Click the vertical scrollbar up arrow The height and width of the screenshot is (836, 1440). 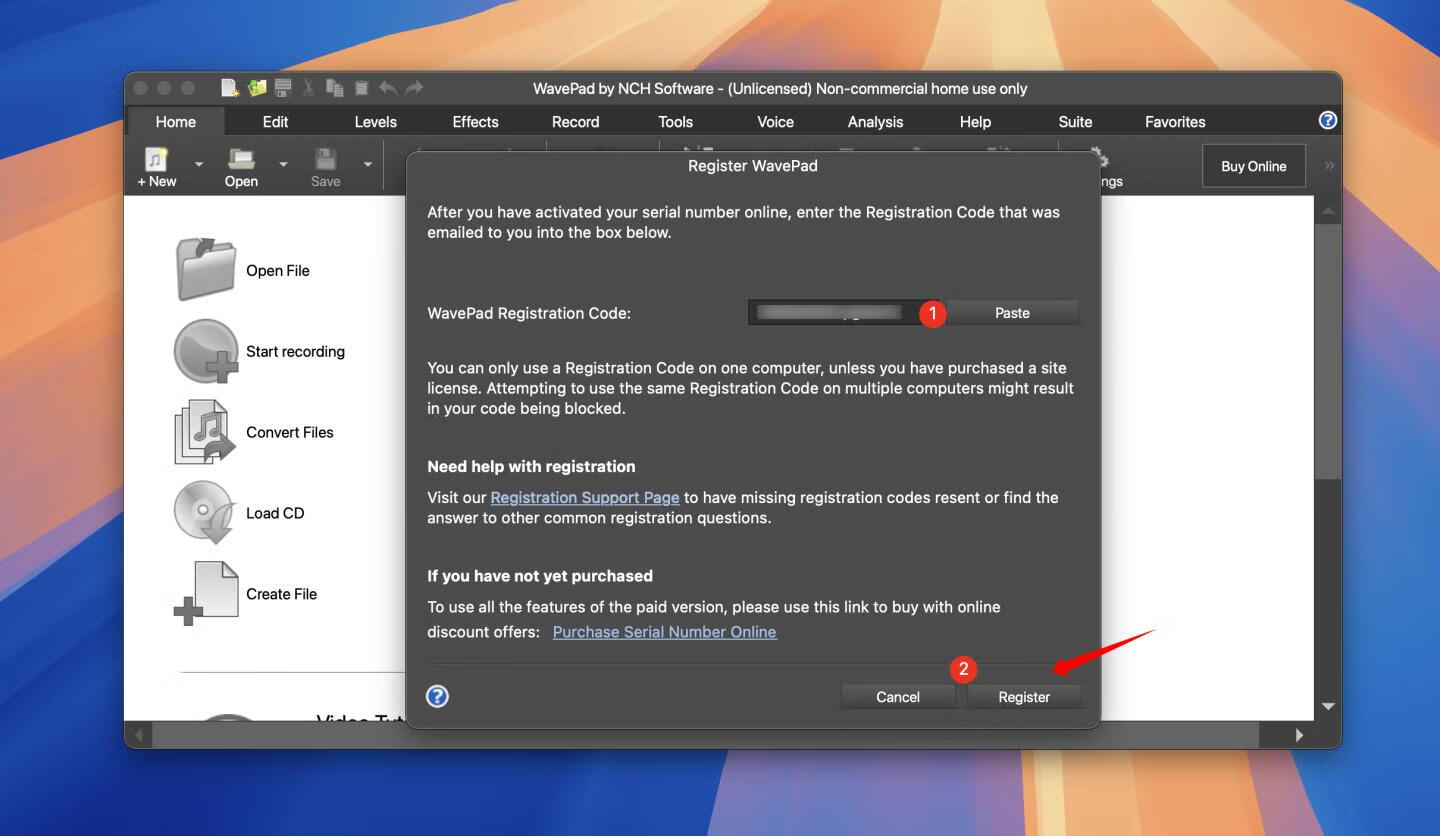[1328, 211]
